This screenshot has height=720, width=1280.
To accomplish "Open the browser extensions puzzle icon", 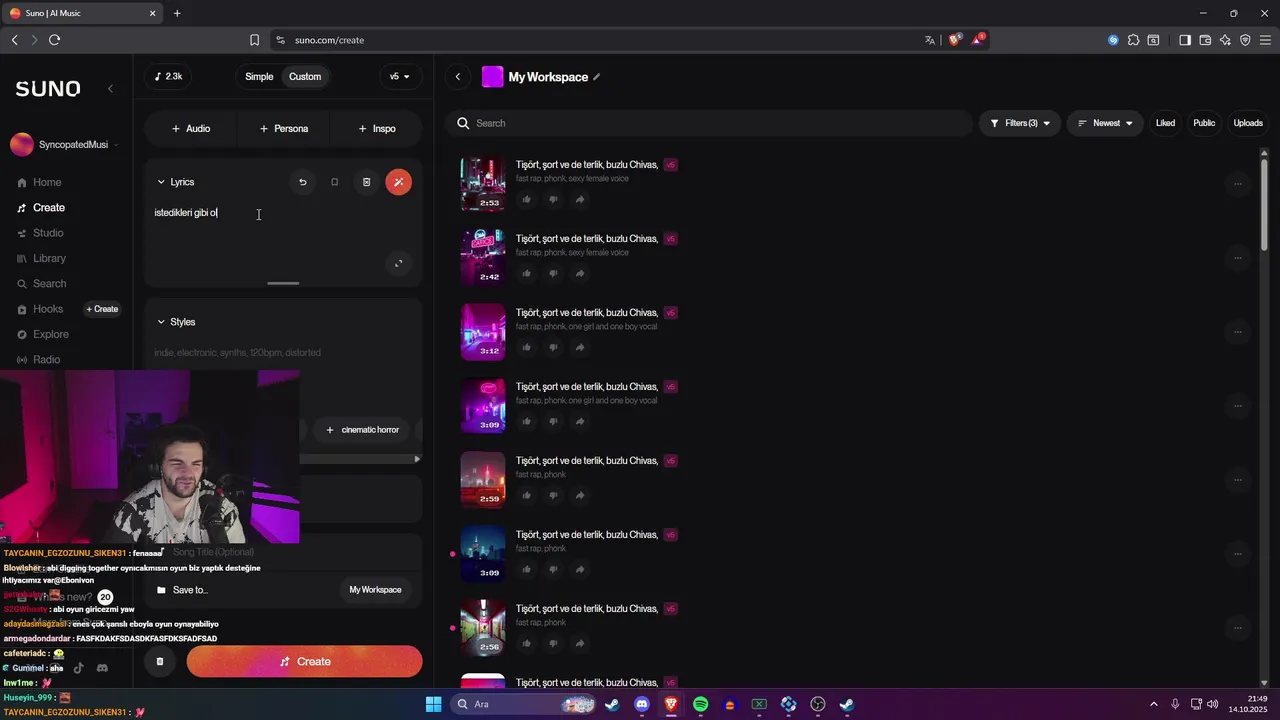I will pyautogui.click(x=1133, y=40).
